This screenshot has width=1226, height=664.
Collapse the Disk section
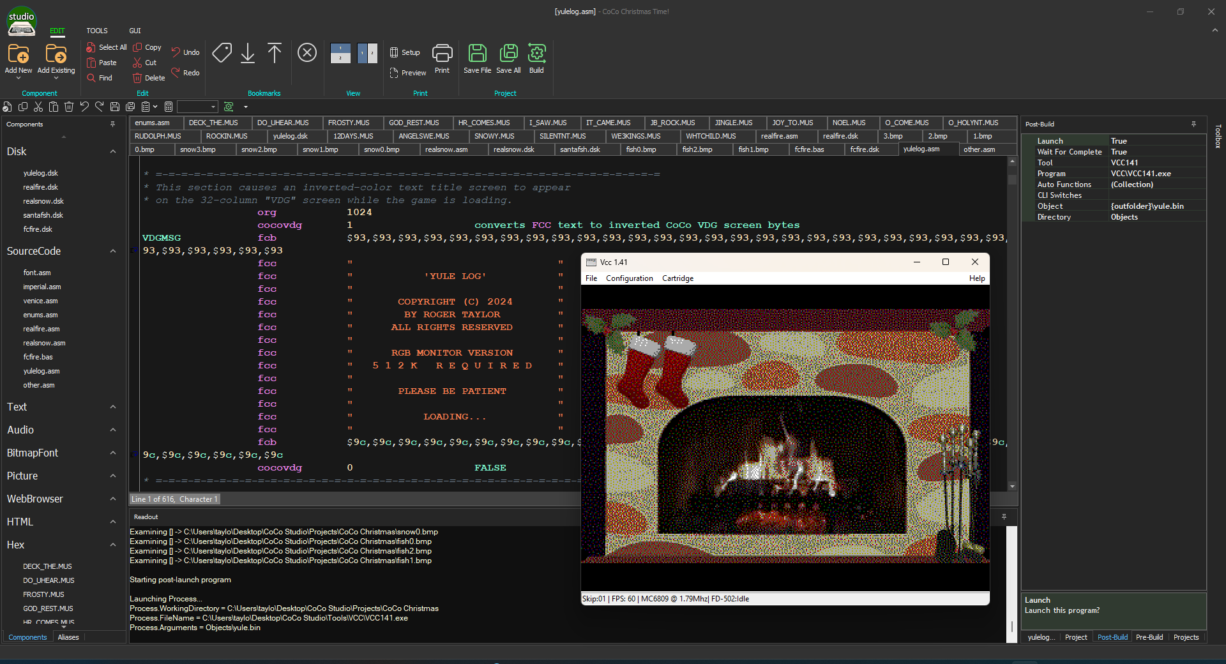tap(112, 152)
